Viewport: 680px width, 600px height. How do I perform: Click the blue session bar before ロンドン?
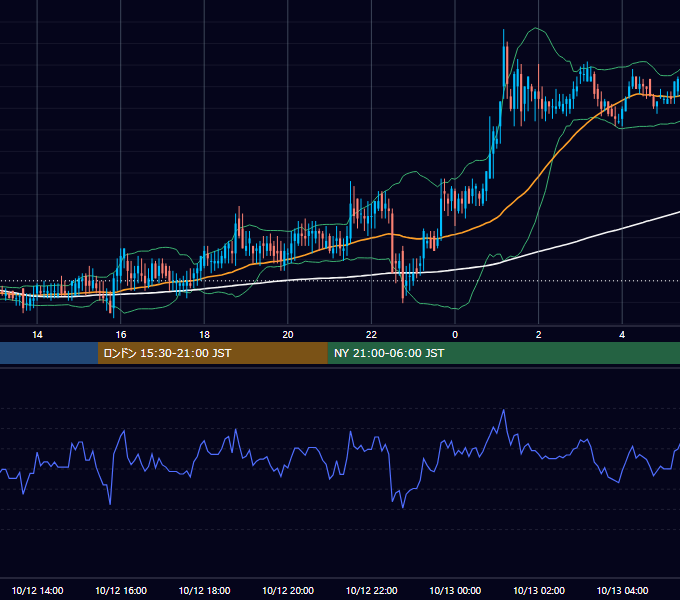coord(49,353)
